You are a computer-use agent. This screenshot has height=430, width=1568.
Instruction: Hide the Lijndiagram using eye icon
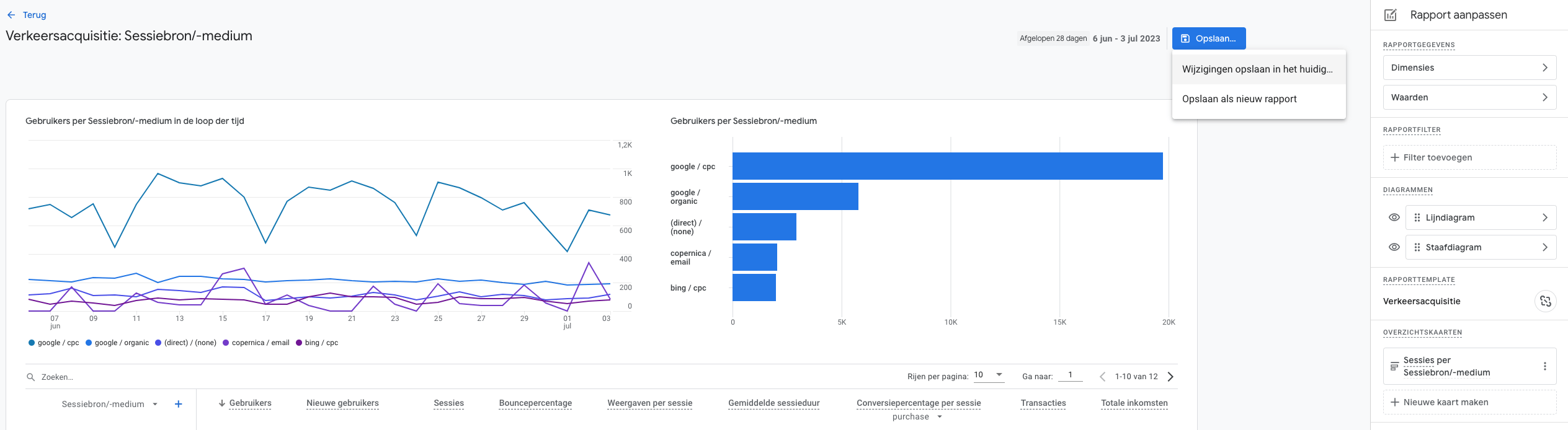1394,217
